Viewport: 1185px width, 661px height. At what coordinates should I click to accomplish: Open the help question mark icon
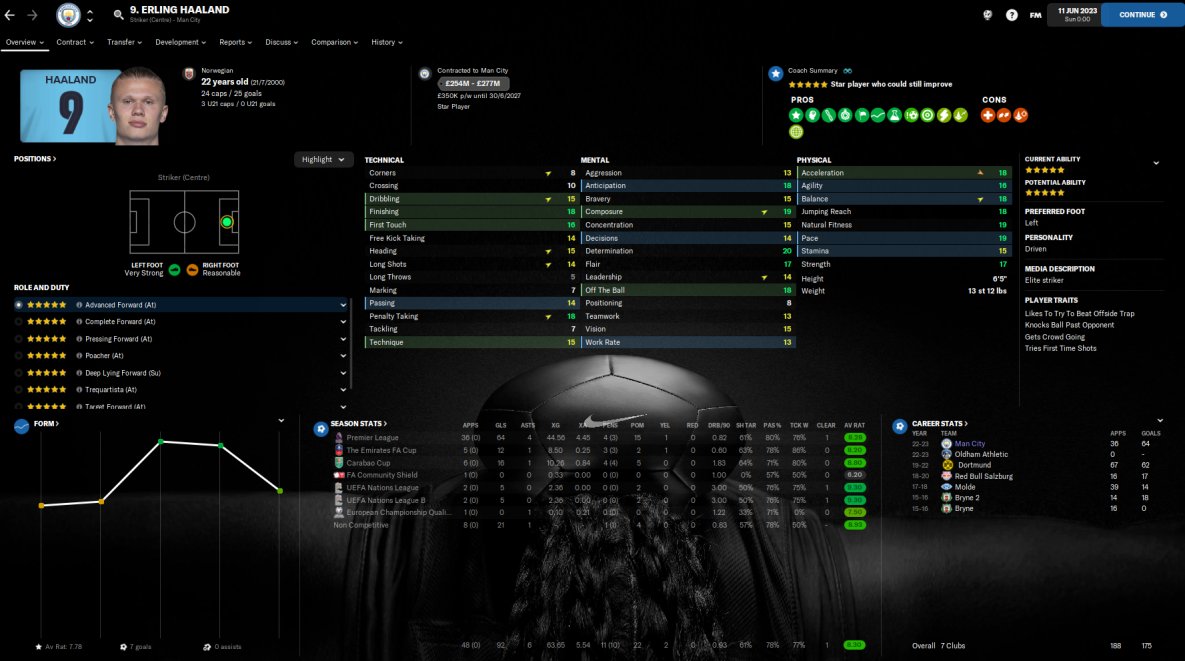(x=1011, y=15)
